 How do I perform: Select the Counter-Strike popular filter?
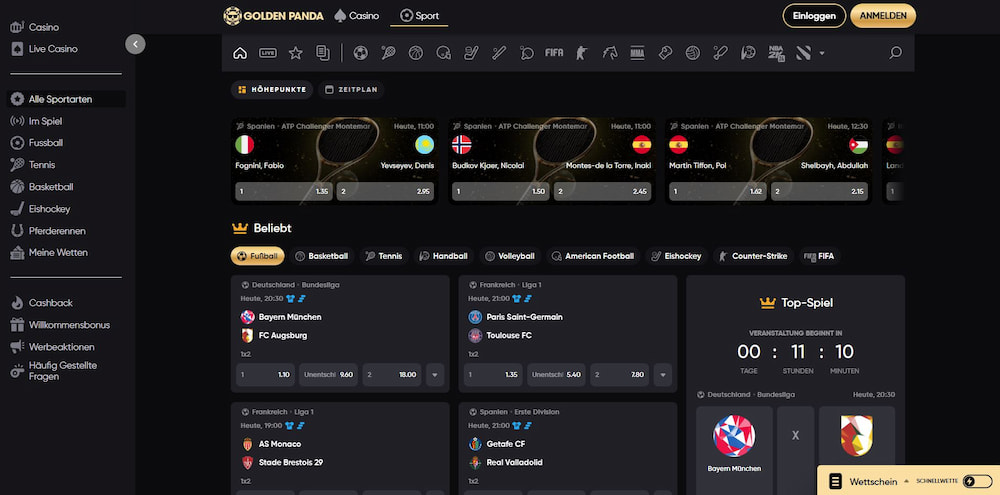(x=753, y=256)
